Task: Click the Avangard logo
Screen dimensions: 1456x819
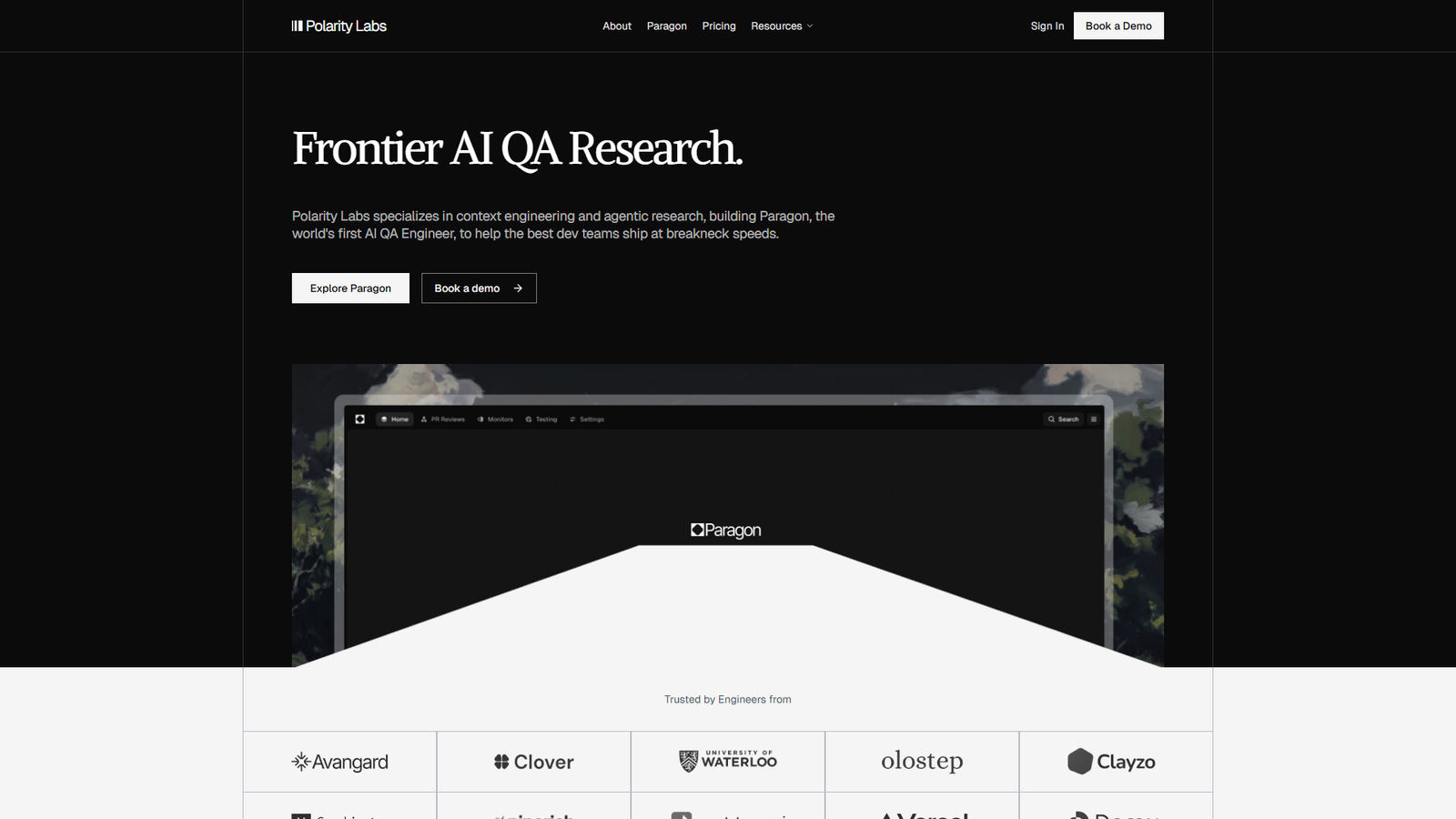Action: 339,762
